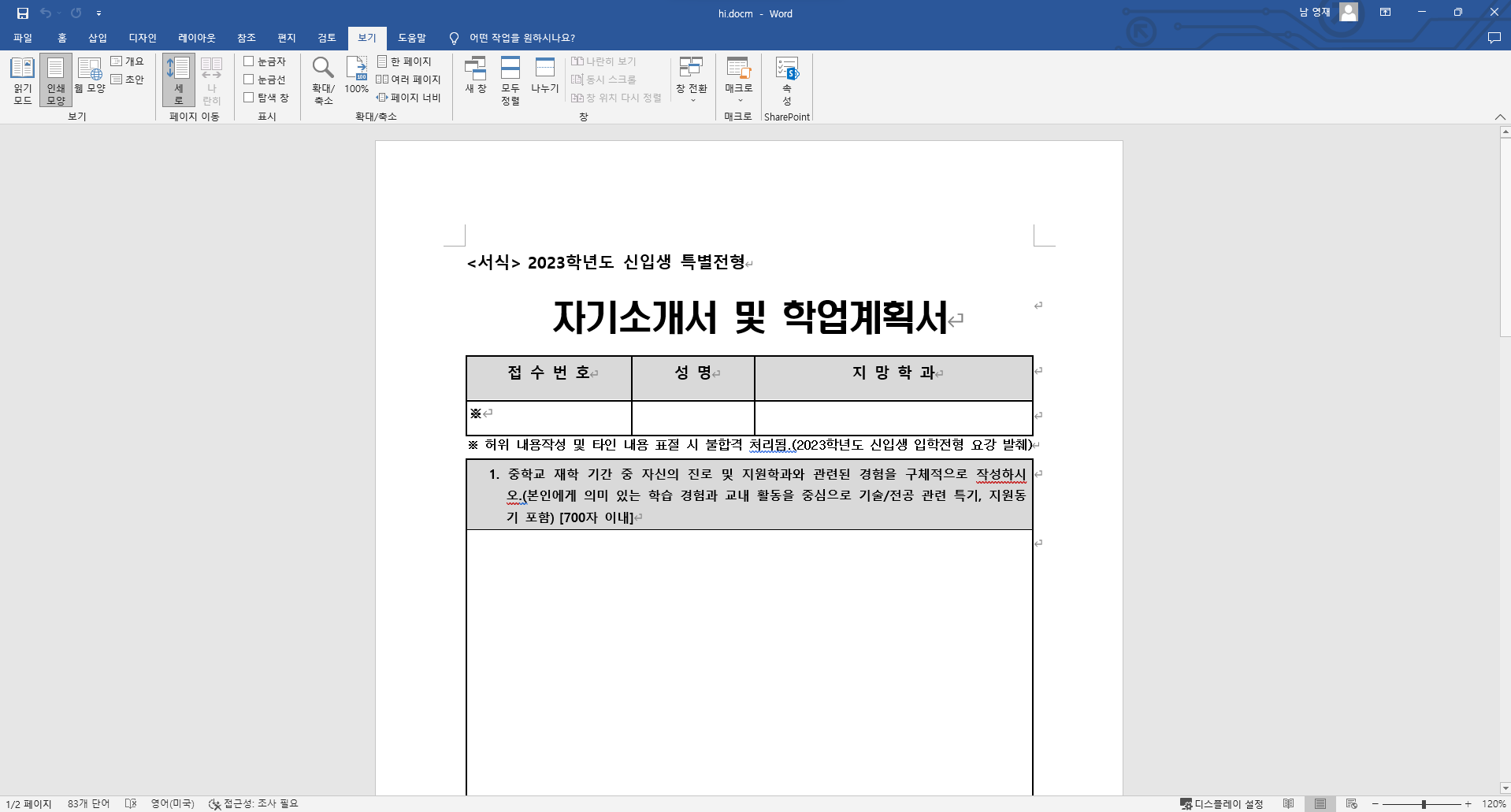This screenshot has height=812, width=1511.
Task: Open the Quick Access Toolbar customize dropdown
Action: pos(98,13)
